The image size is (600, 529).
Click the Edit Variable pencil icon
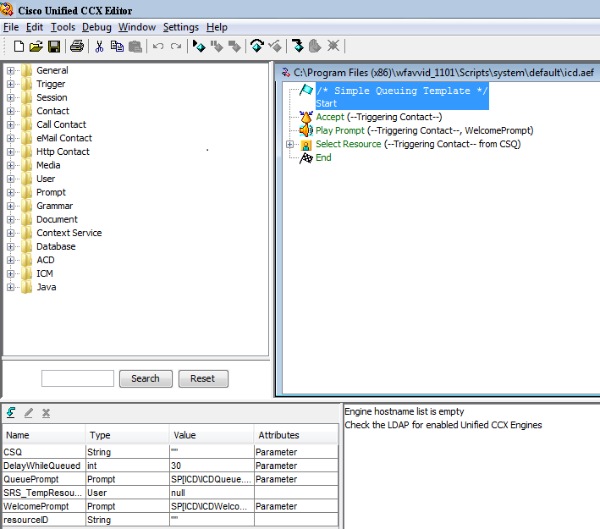click(x=28, y=413)
